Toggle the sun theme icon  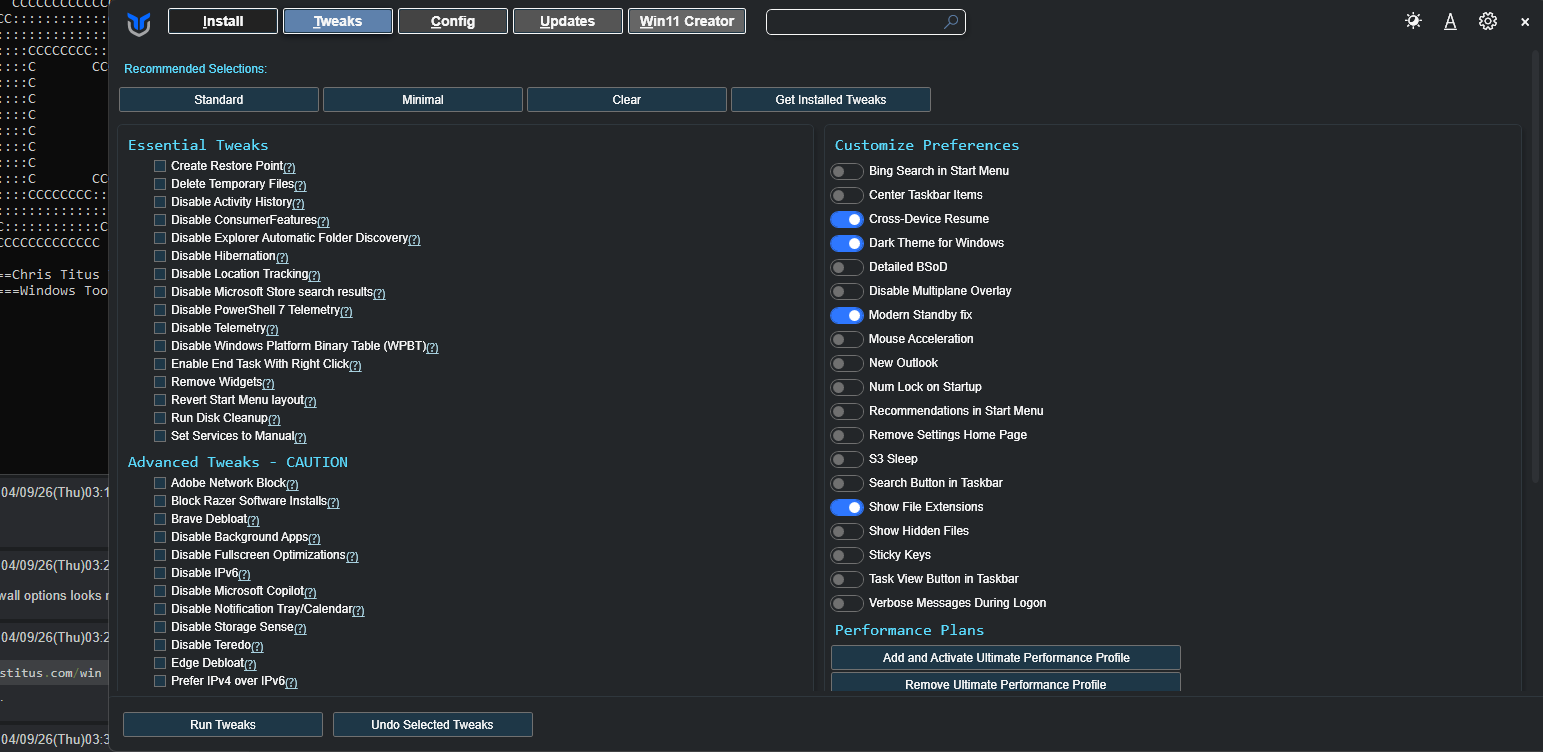(1413, 21)
